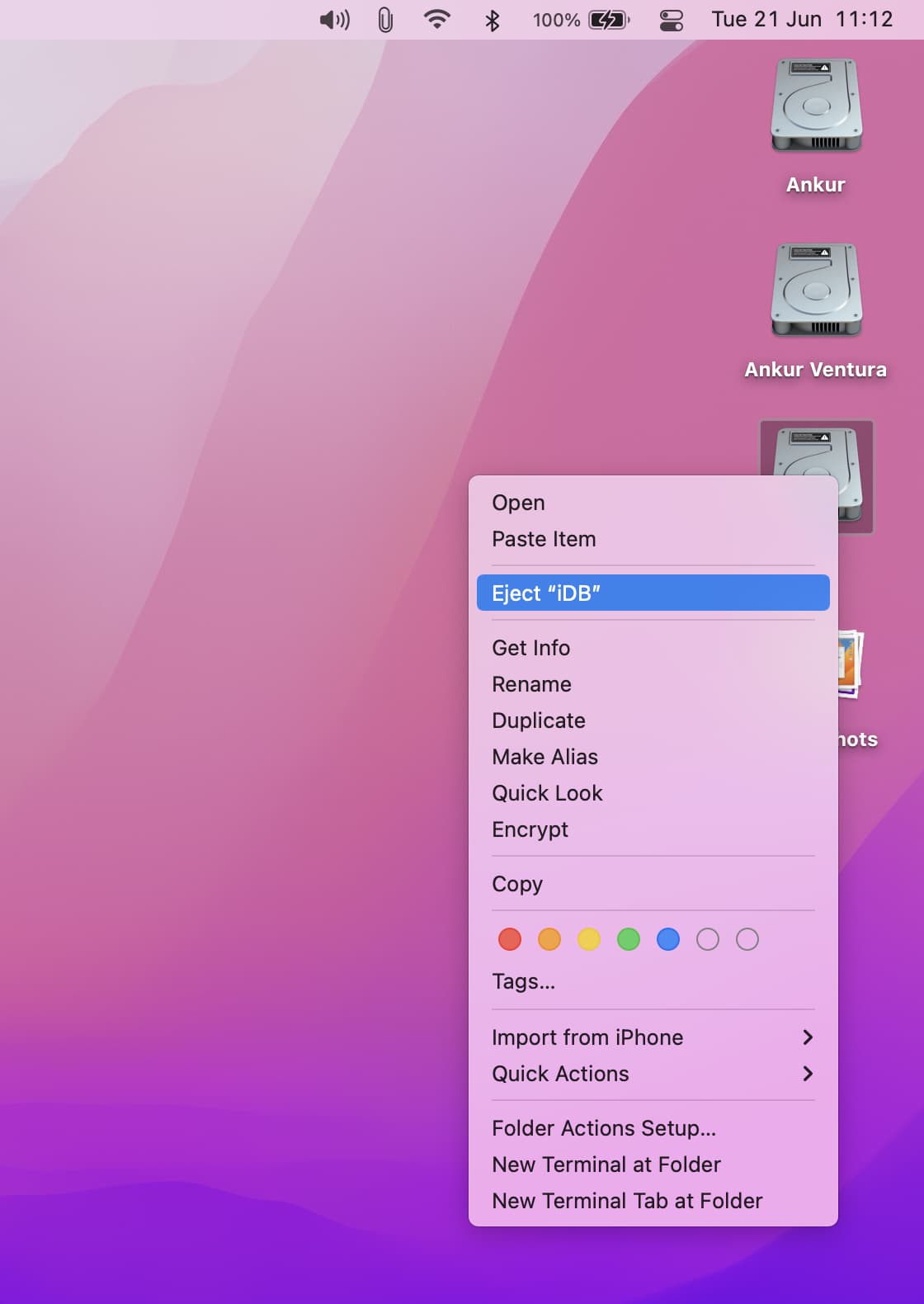Choose New Terminal at Folder
924x1304 pixels.
pos(653,1165)
